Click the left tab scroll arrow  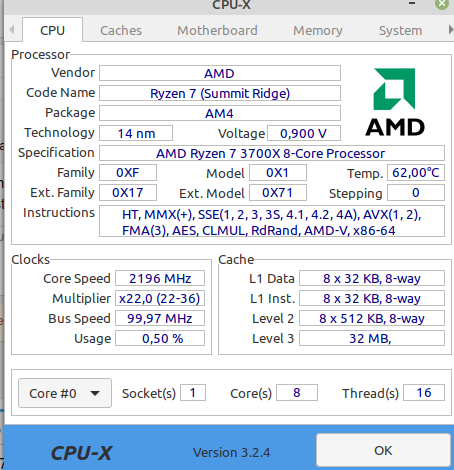click(12, 30)
